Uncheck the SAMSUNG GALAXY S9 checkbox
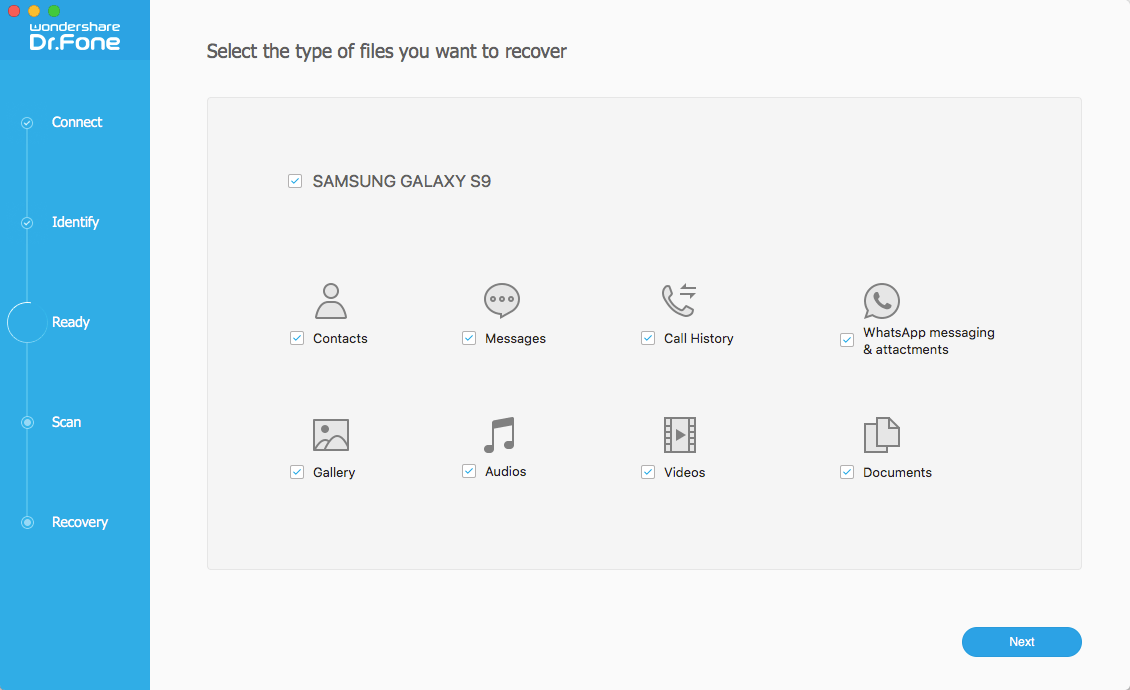 pyautogui.click(x=295, y=181)
